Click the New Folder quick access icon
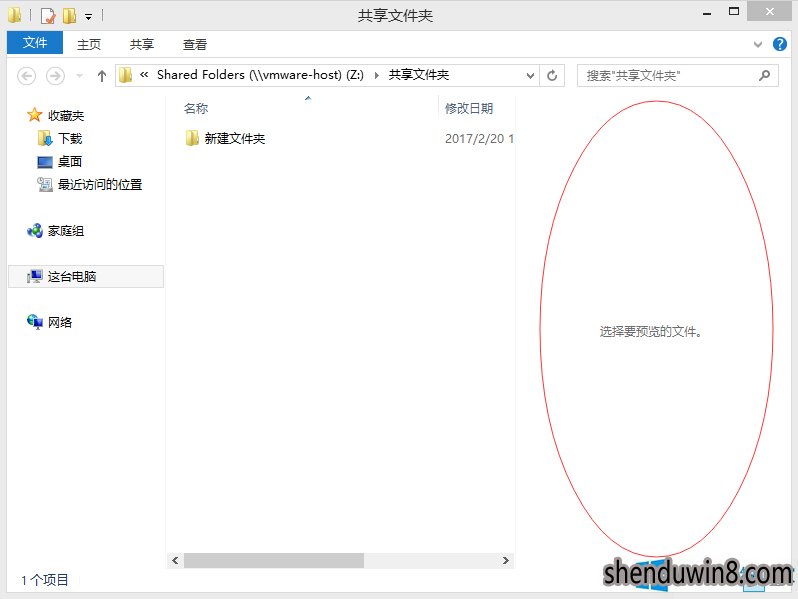Image resolution: width=798 pixels, height=599 pixels. pyautogui.click(x=70, y=16)
